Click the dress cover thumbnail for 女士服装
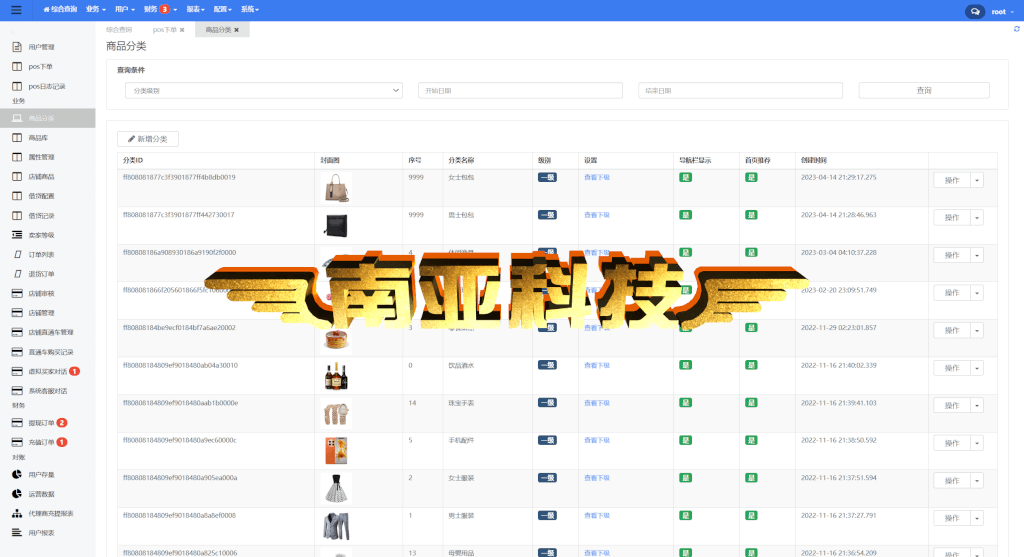 (x=336, y=489)
